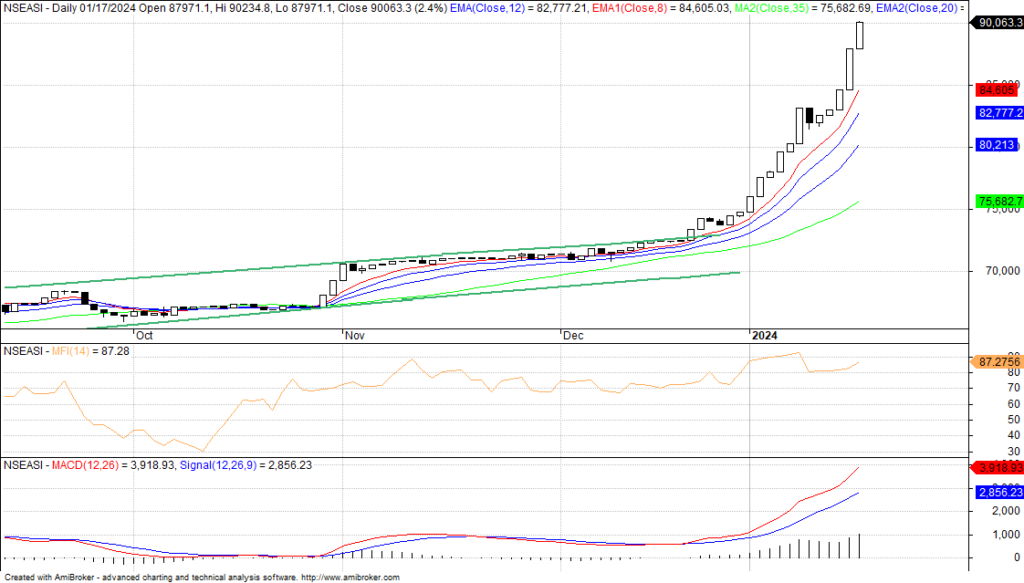Viewport: 1024px width, 583px height.
Task: Click the 90,063.3 last price tag
Action: tap(995, 23)
